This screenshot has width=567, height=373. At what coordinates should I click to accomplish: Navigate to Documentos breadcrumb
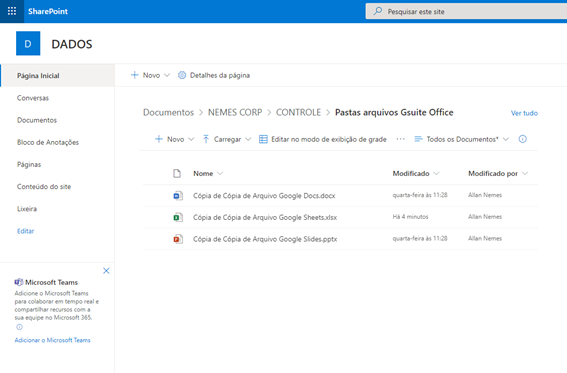click(x=169, y=112)
